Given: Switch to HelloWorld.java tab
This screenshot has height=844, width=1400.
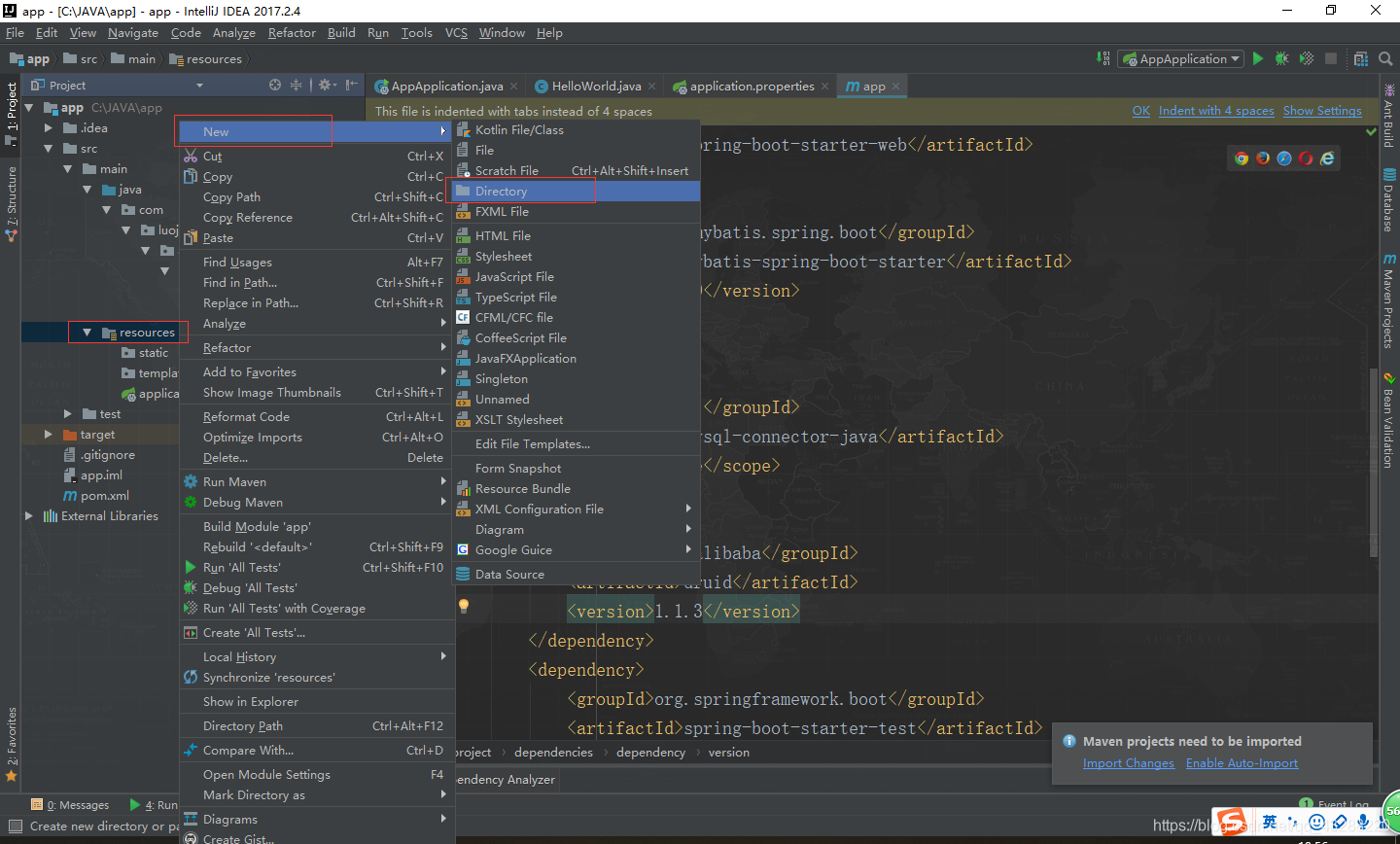Looking at the screenshot, I should point(596,87).
